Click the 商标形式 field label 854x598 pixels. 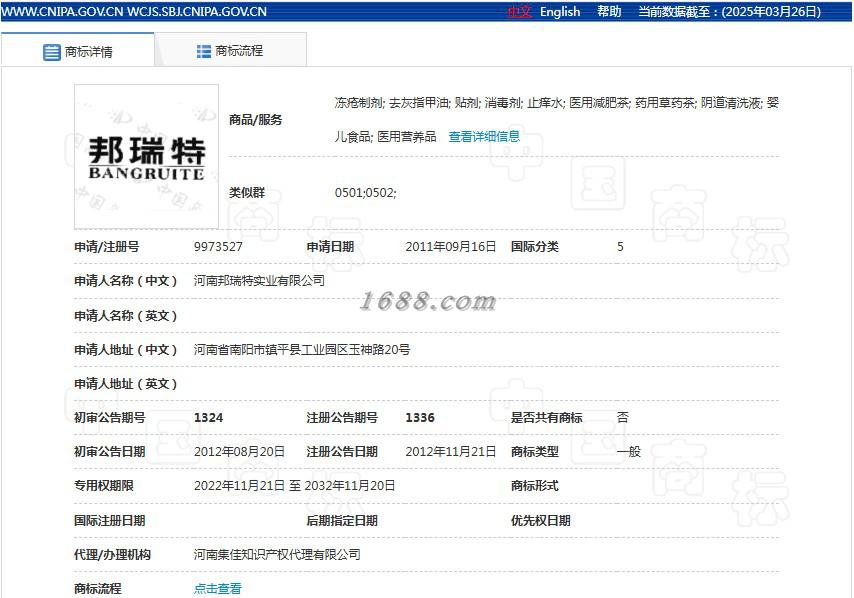(535, 486)
